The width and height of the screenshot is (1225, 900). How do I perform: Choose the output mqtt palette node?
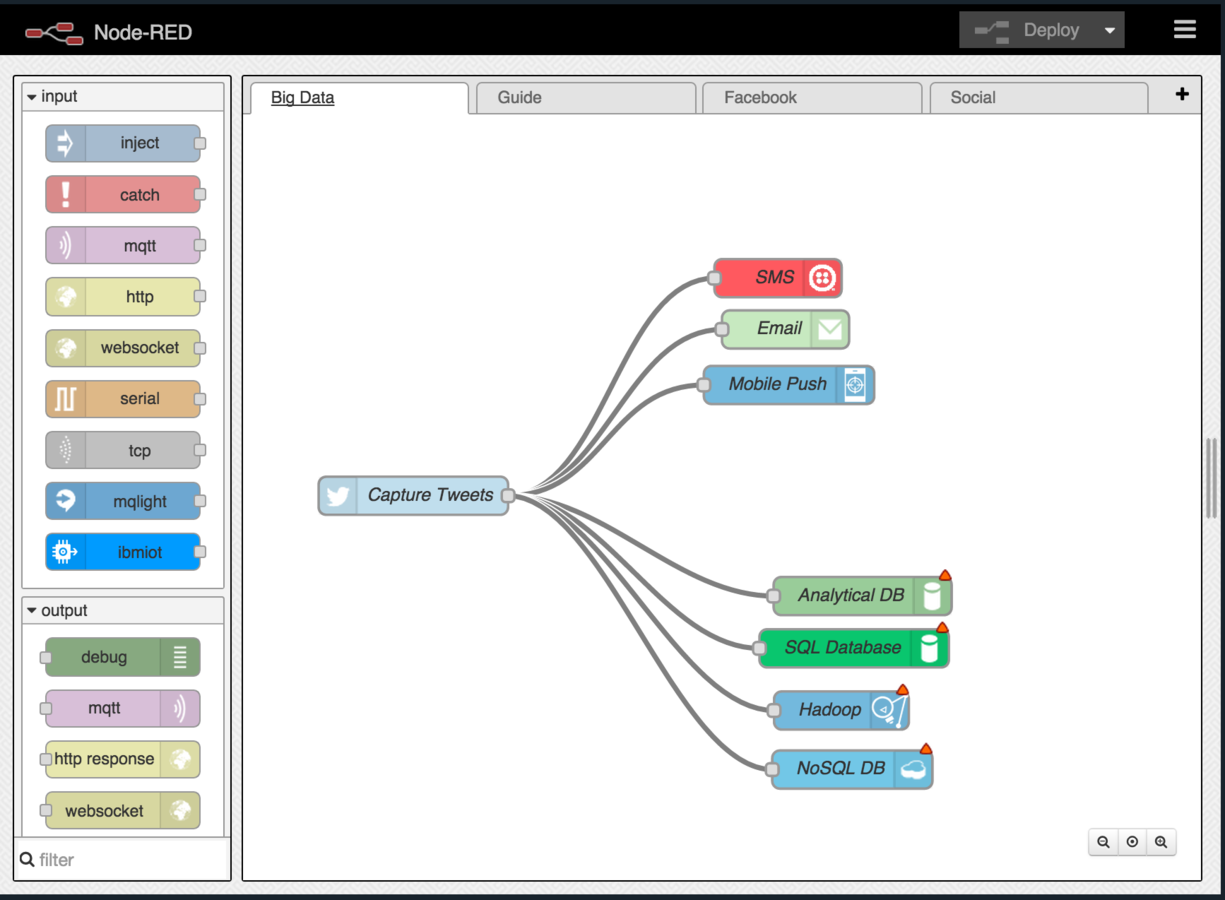pyautogui.click(x=123, y=708)
